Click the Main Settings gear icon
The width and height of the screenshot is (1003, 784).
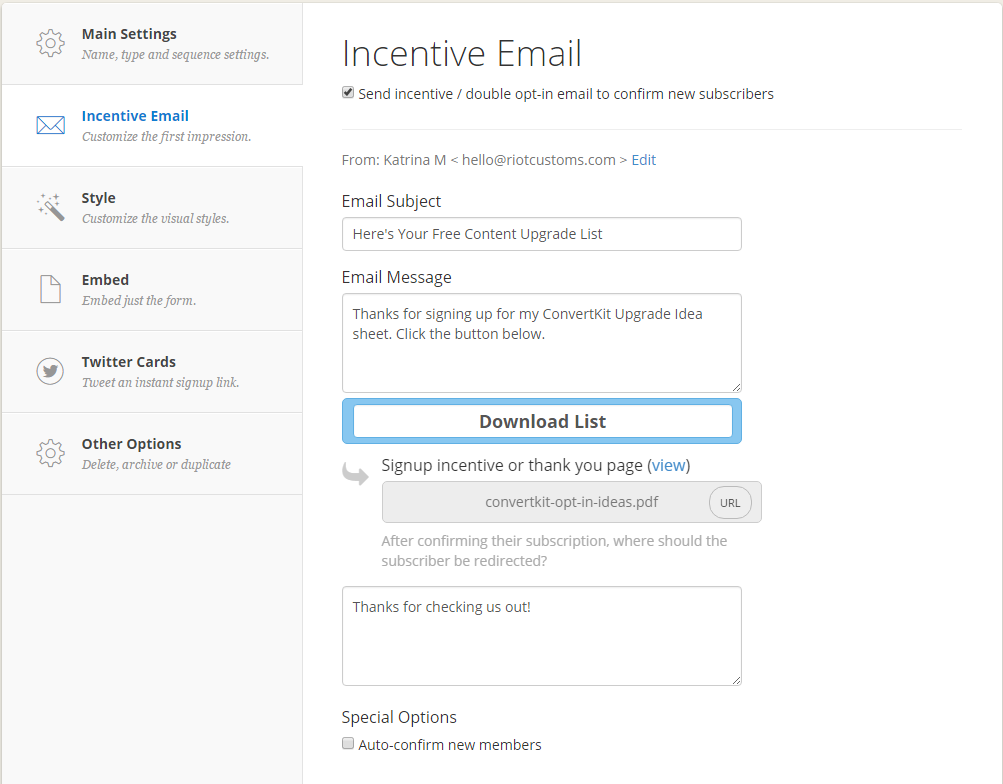[51, 43]
